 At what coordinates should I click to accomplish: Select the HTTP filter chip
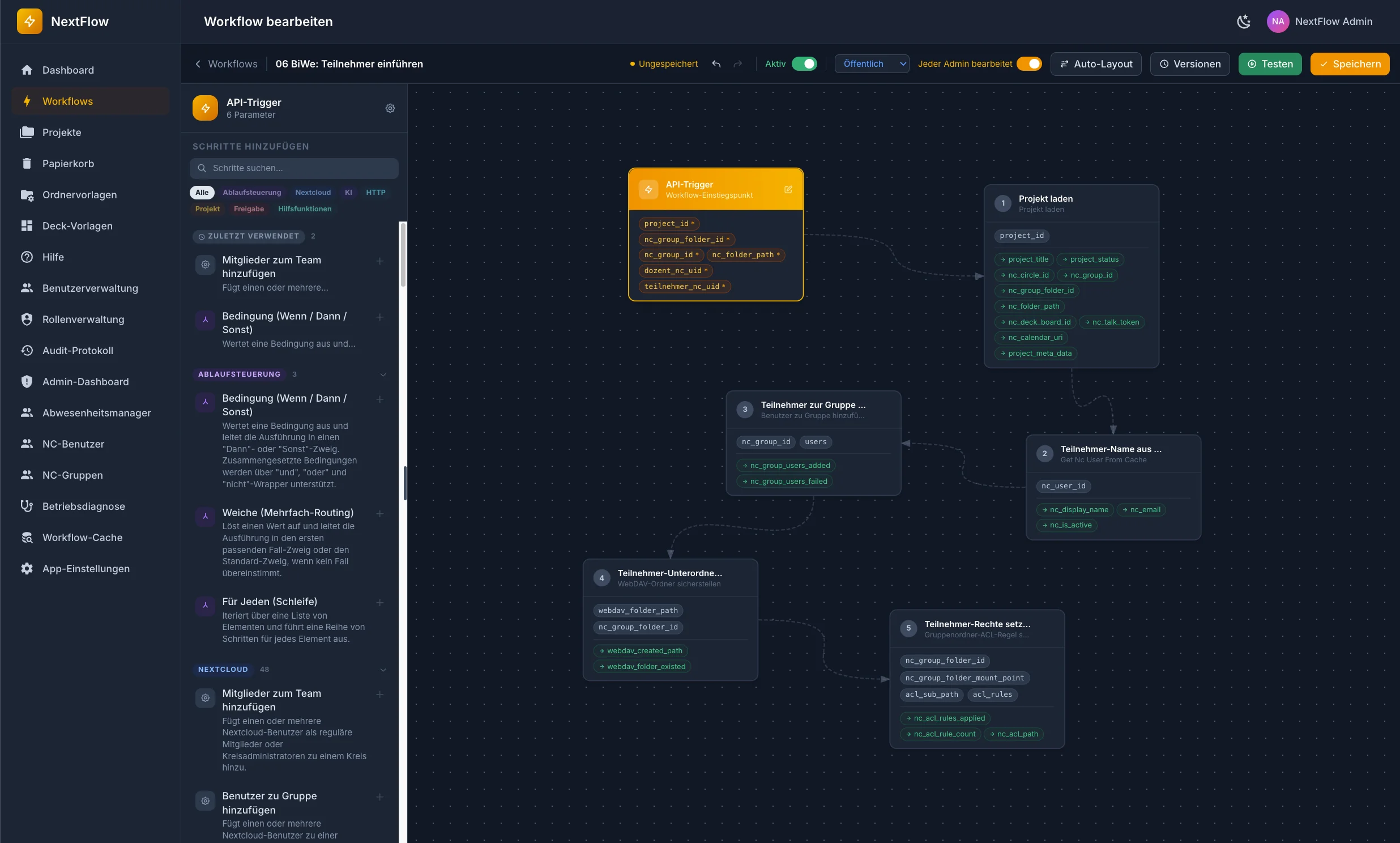pos(375,193)
